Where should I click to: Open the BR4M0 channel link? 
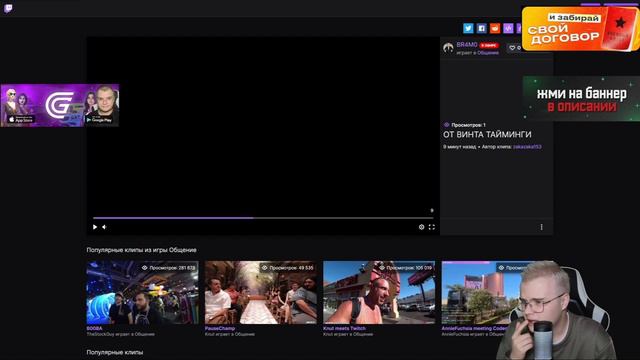pos(467,44)
